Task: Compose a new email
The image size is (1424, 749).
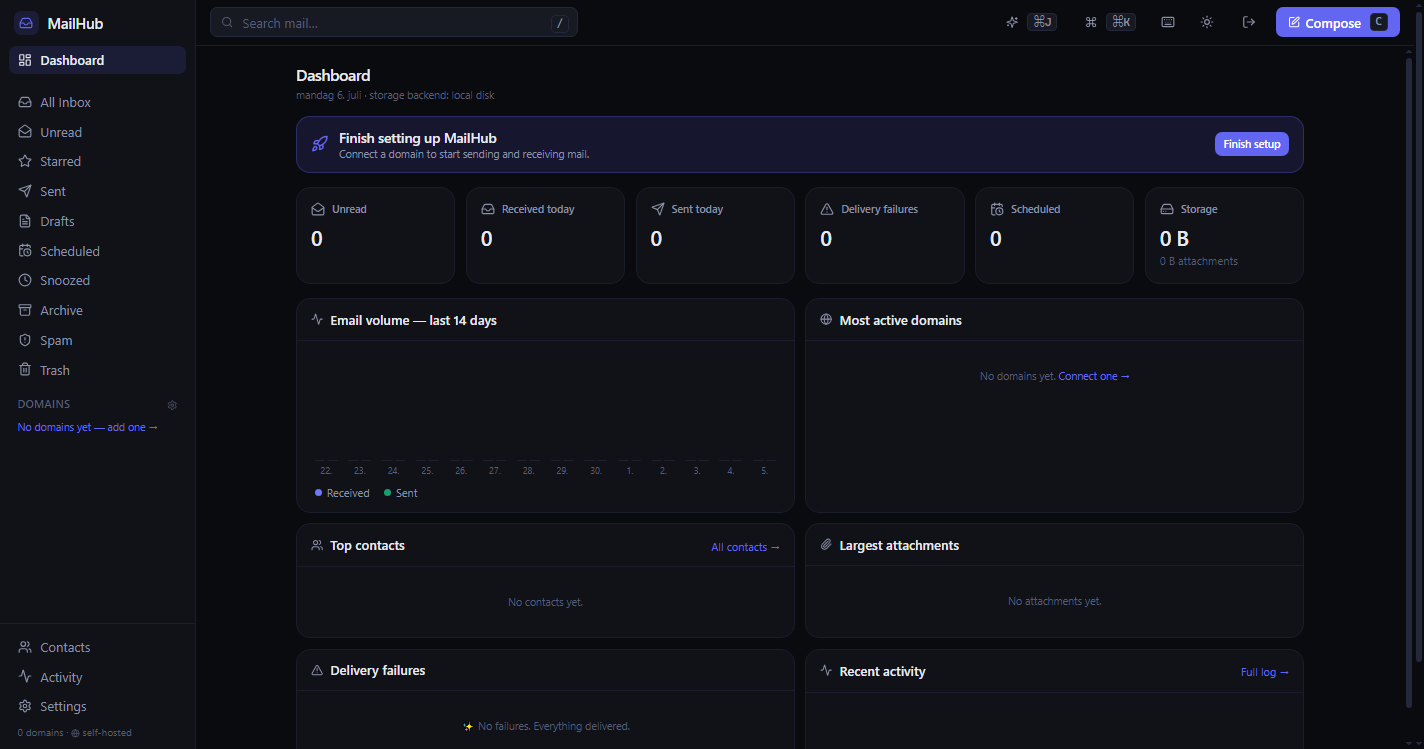Action: coord(1337,22)
